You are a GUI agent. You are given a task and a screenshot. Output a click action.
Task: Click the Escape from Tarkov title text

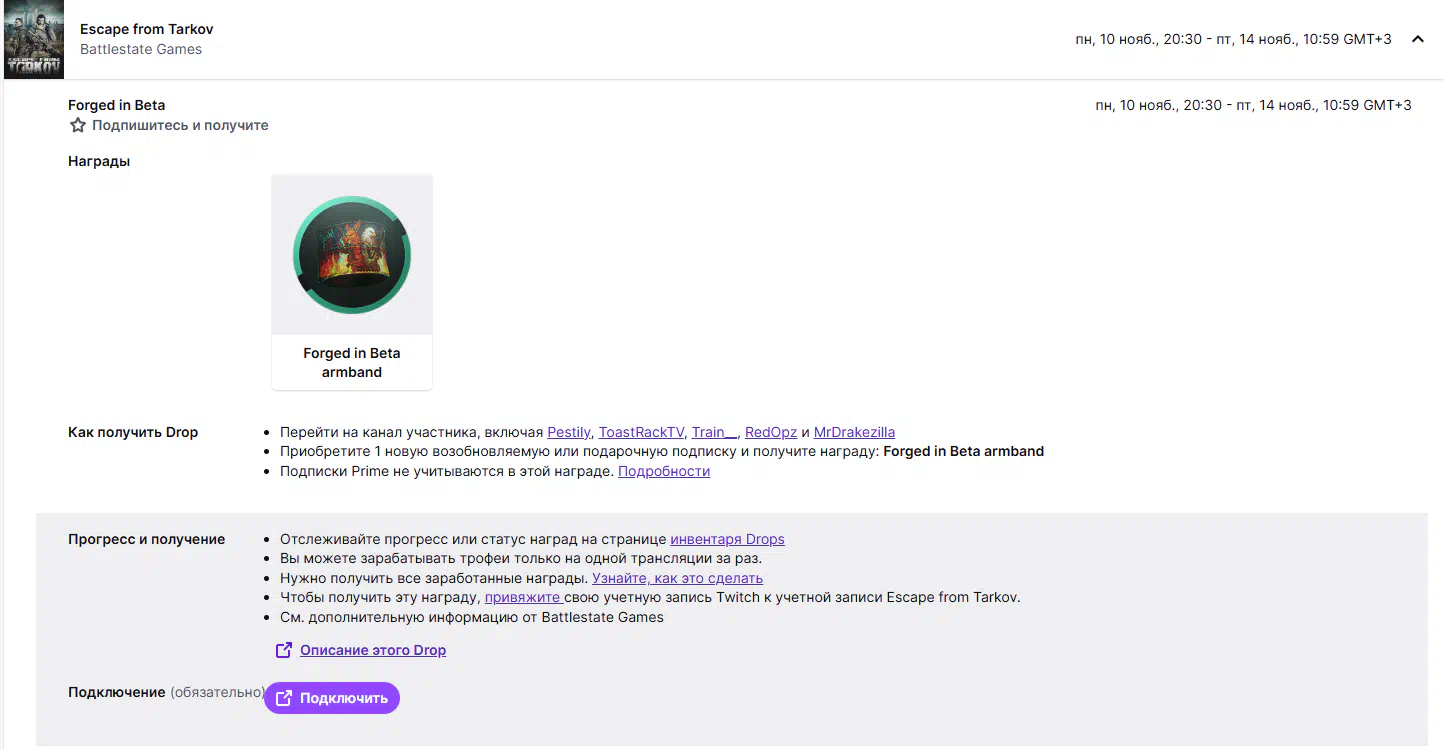[x=146, y=29]
